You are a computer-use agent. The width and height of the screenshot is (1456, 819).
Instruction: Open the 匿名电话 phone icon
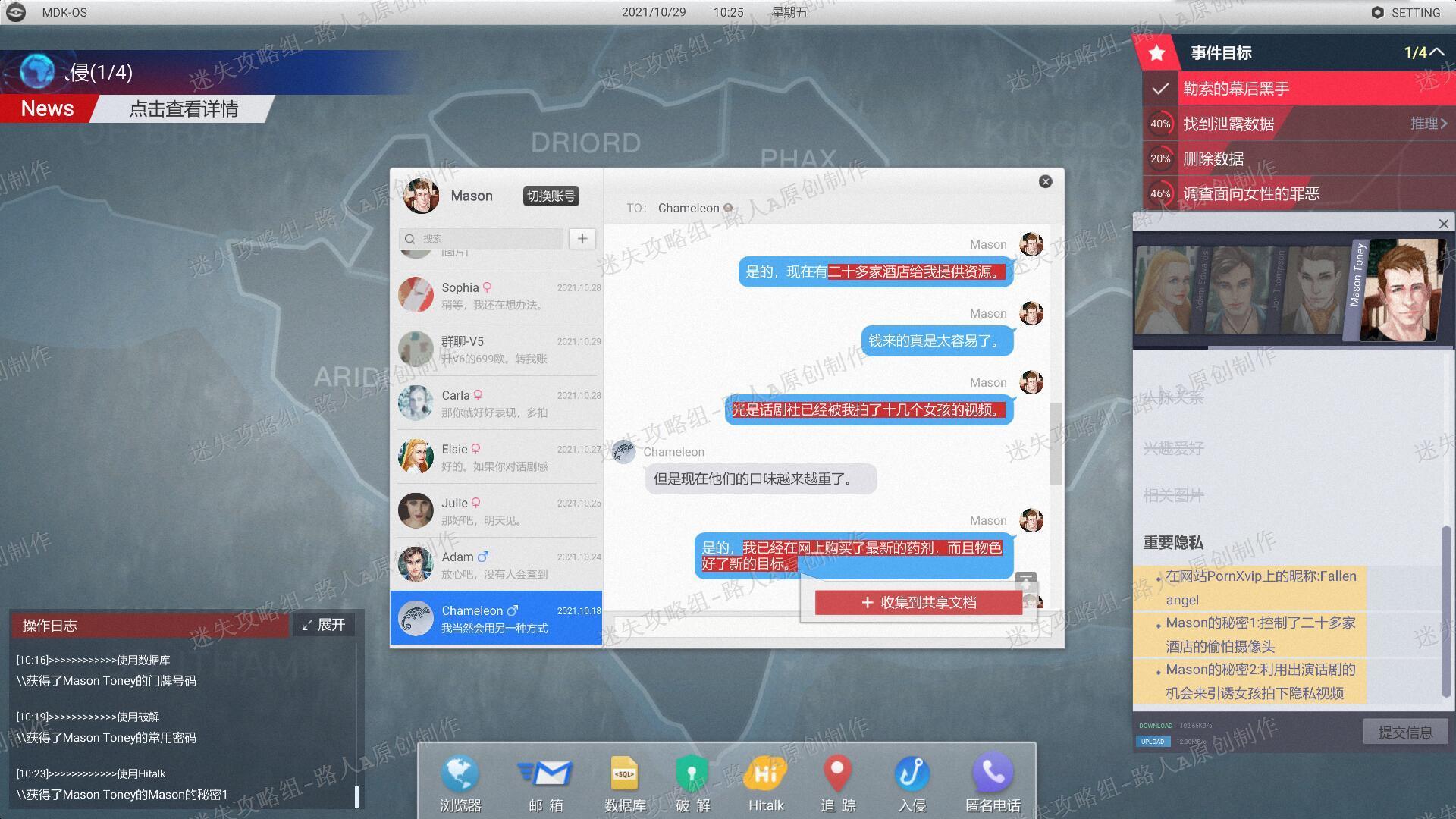tap(993, 774)
